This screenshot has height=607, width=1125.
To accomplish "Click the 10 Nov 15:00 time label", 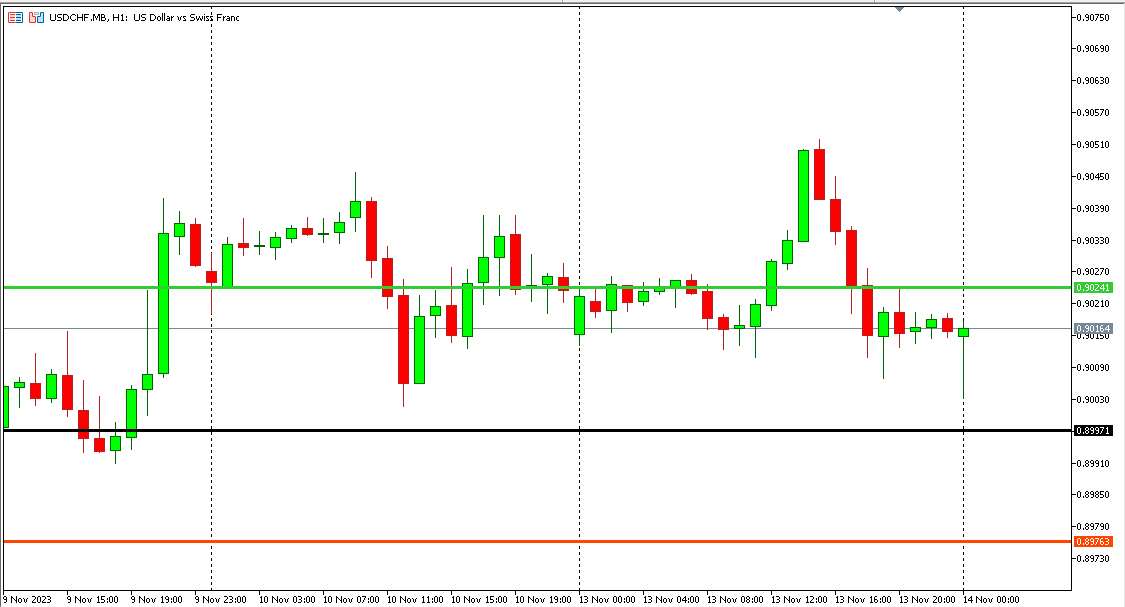I will point(479,600).
